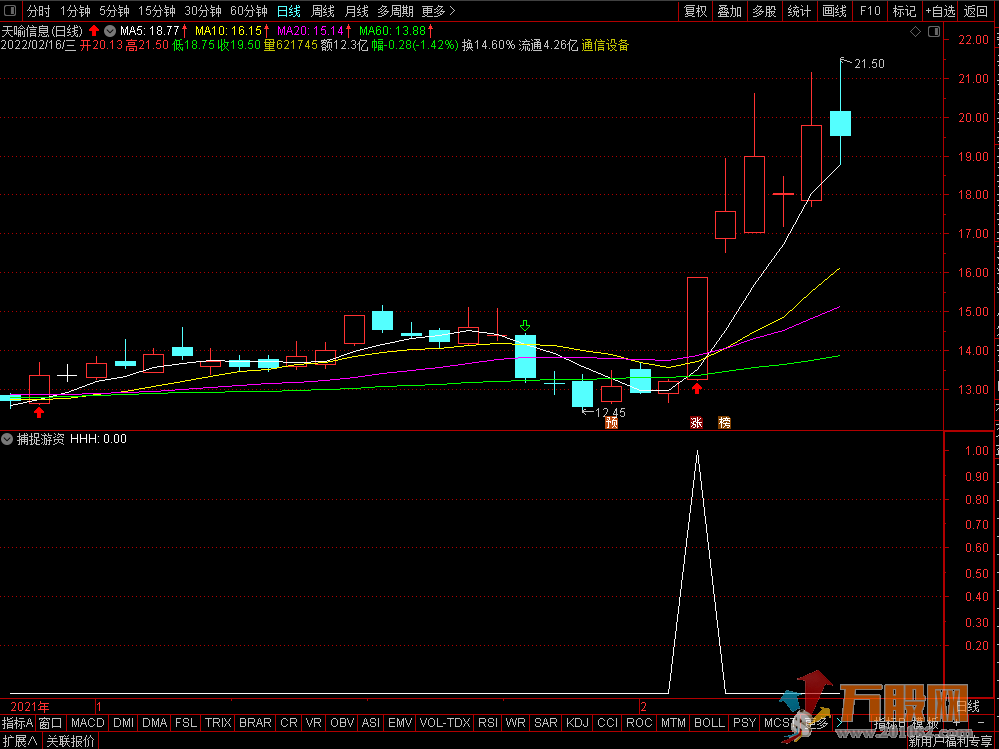
Task: Select the 15分钟 timeframe
Action: [157, 11]
